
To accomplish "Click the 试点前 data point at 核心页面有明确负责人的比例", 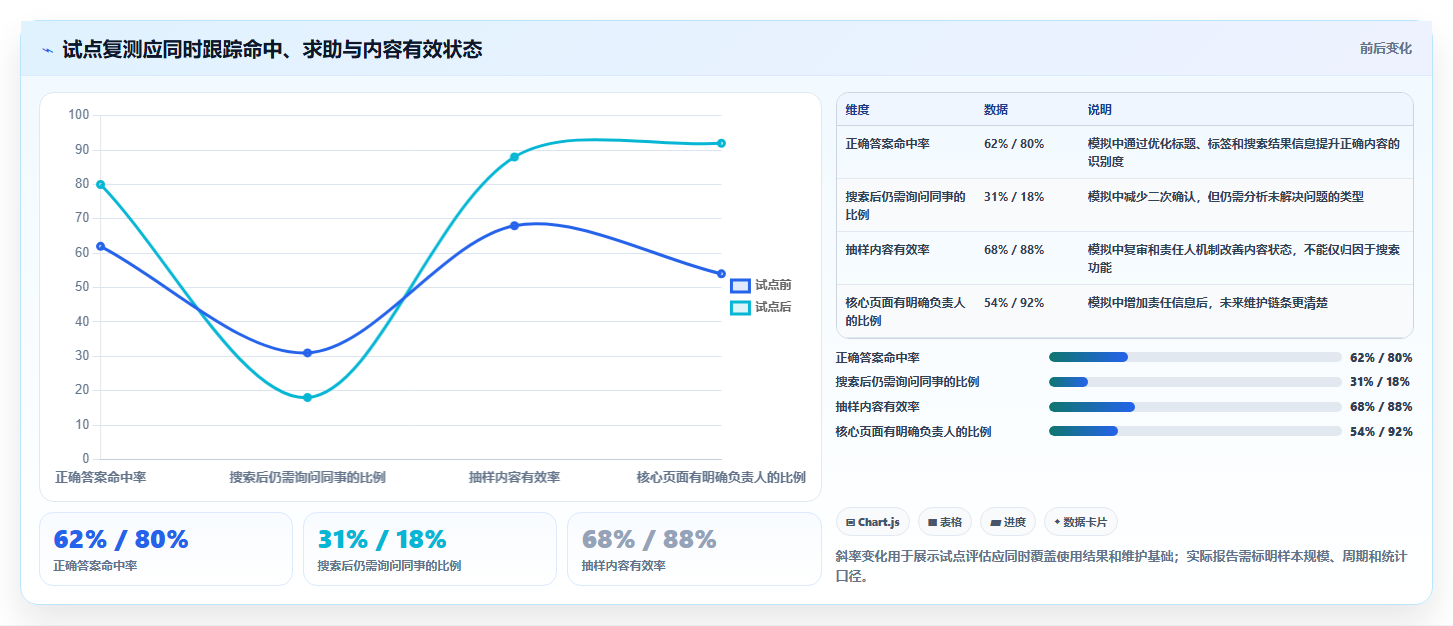I will (x=721, y=274).
